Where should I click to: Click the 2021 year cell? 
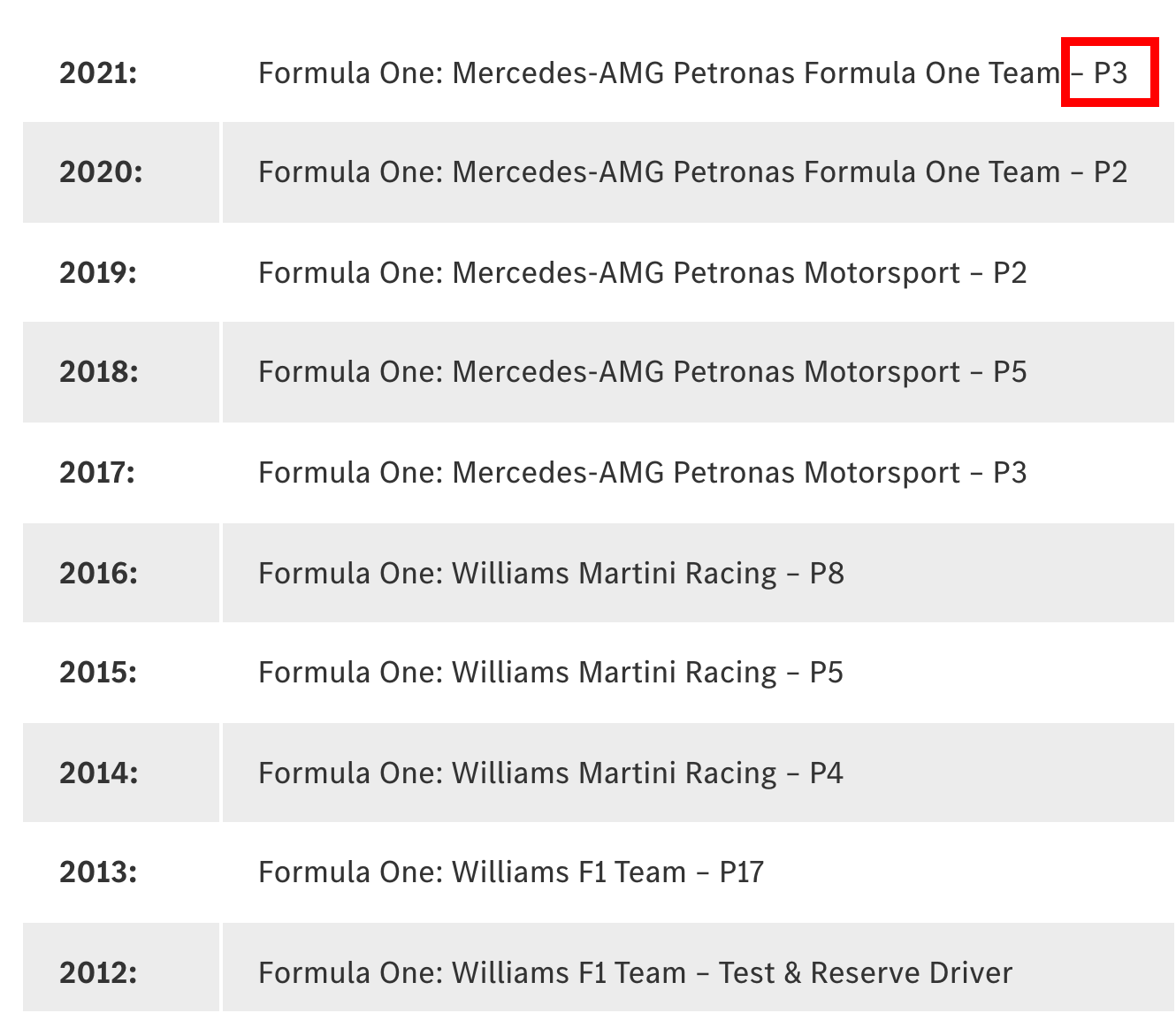click(x=98, y=72)
